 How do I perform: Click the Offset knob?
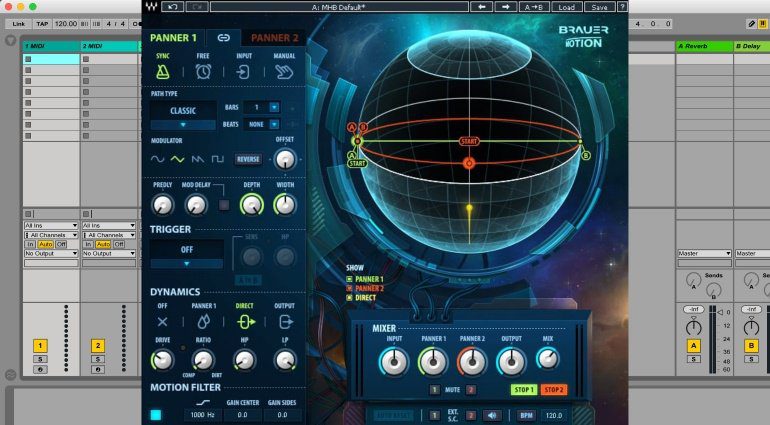pyautogui.click(x=285, y=159)
